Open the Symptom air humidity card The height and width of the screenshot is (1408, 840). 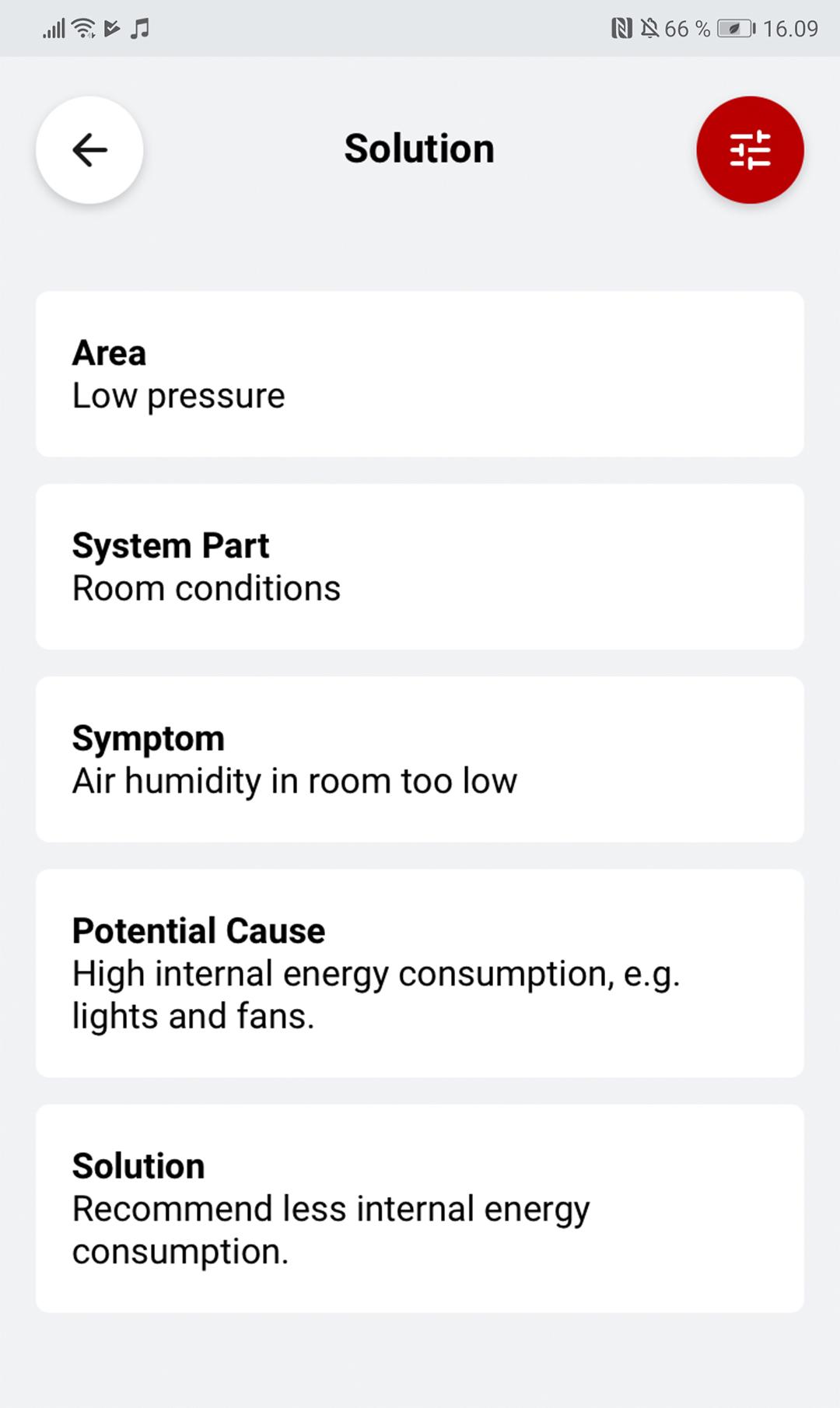pyautogui.click(x=420, y=759)
